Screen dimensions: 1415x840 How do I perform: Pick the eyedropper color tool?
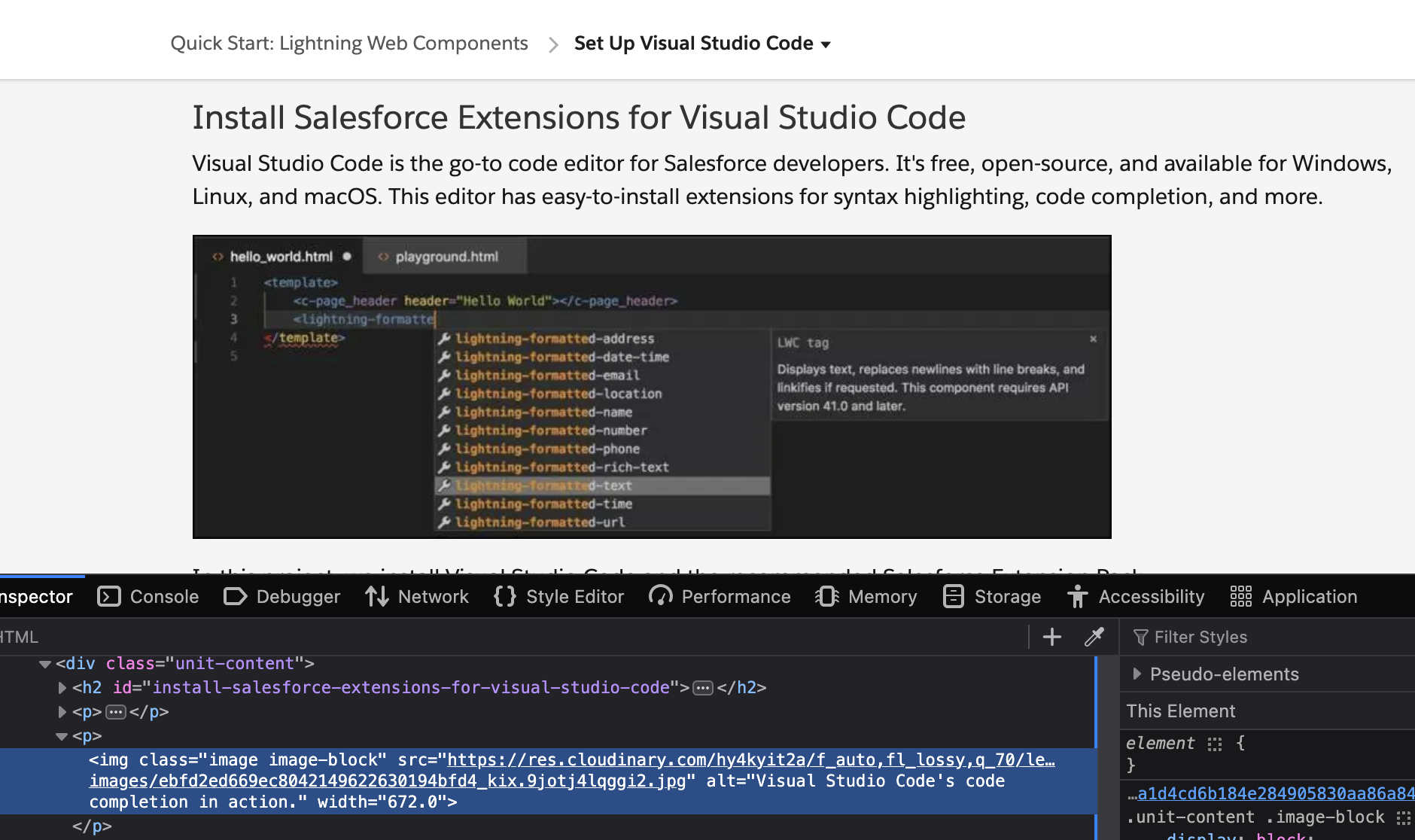[x=1094, y=638]
